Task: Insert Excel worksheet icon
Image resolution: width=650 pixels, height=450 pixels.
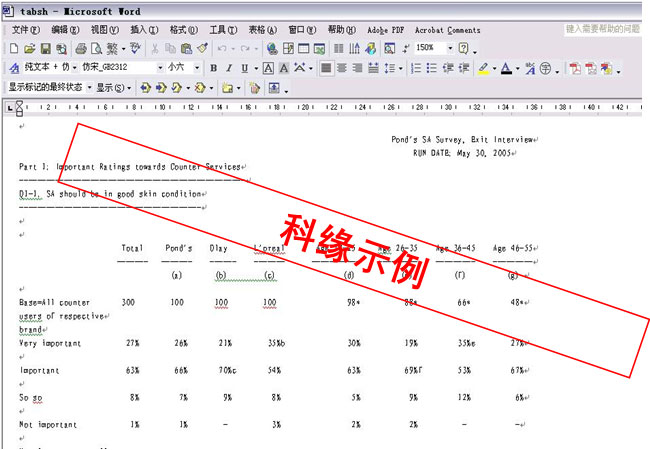Action: [x=320, y=48]
